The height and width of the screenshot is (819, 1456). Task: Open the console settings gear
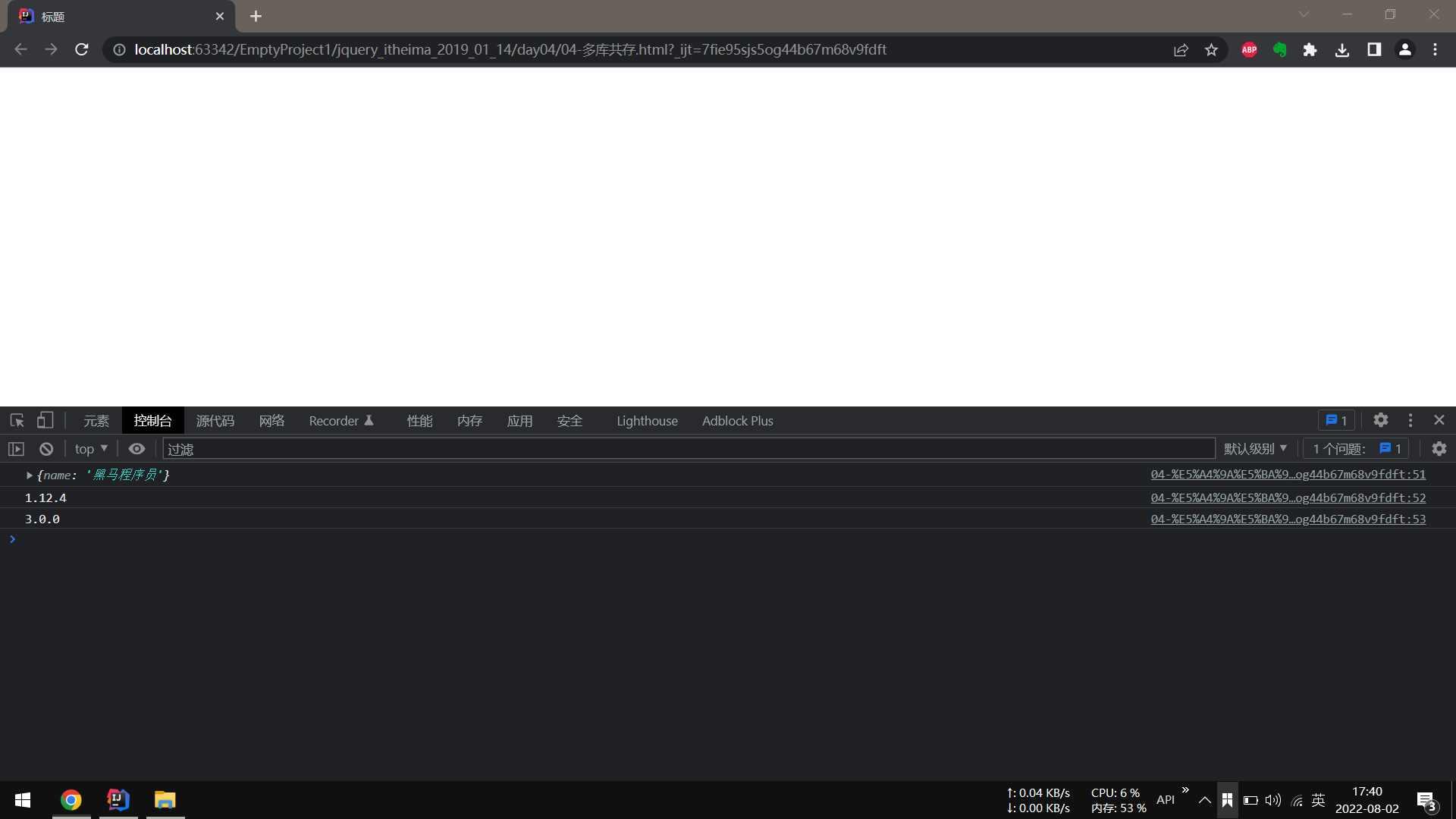coord(1439,449)
